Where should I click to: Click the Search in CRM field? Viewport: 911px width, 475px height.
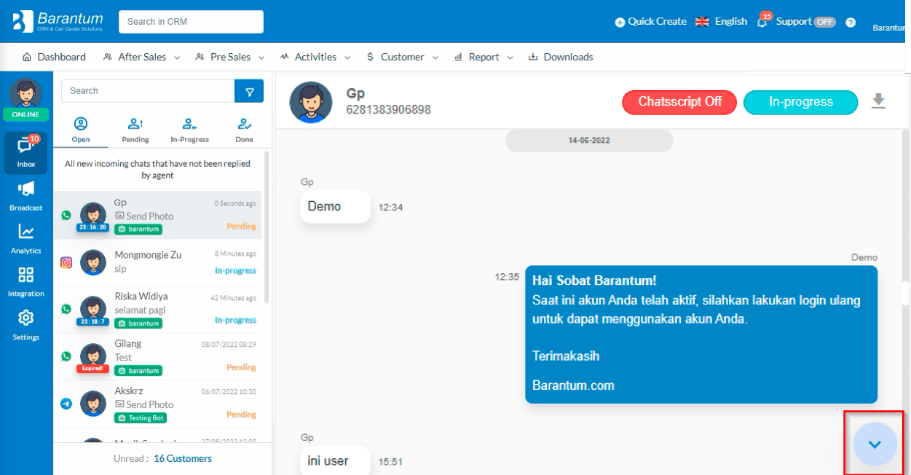point(190,22)
